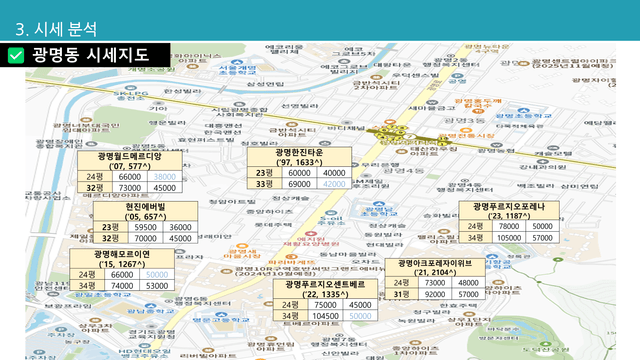The image size is (640, 360).
Task: Click the S-oil 주유소 gas station icon
Action: point(331,213)
